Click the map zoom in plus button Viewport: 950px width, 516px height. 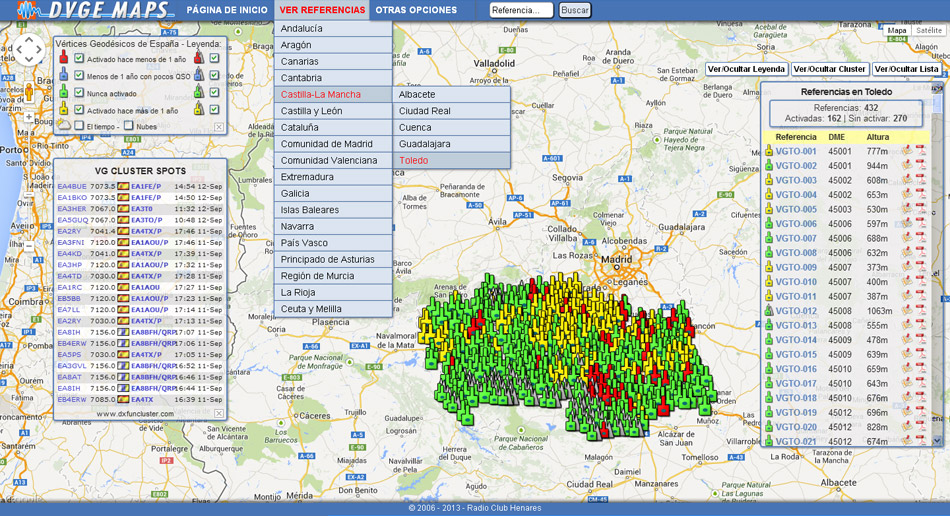point(28,117)
